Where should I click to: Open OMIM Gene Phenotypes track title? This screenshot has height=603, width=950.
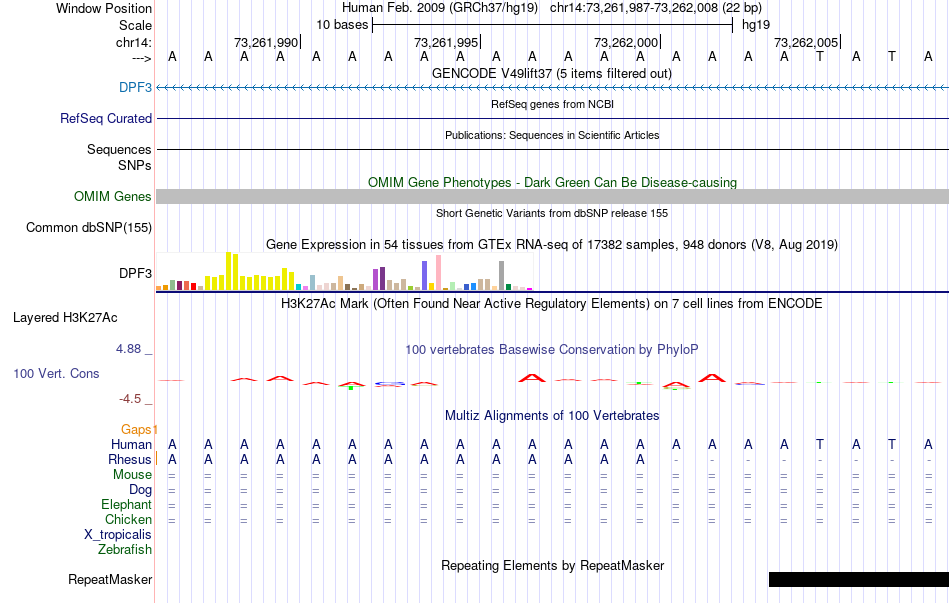(552, 182)
